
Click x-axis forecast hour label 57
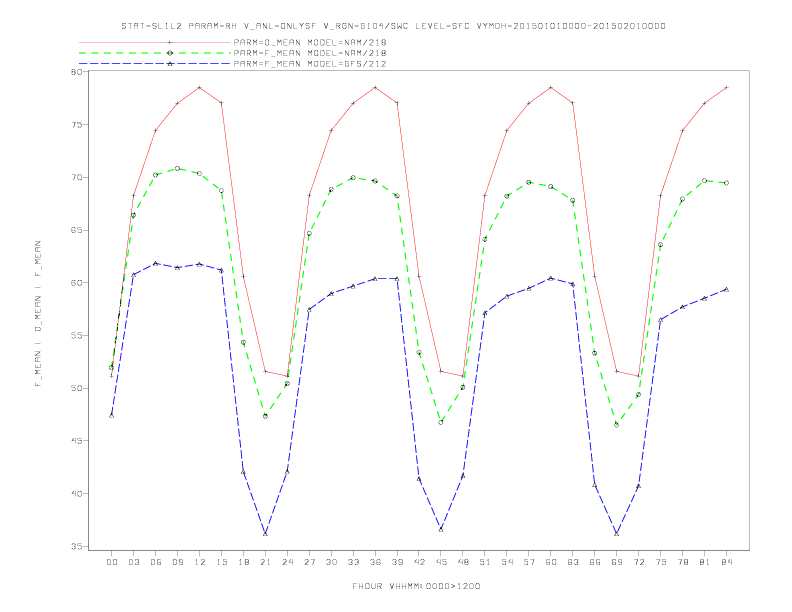pyautogui.click(x=529, y=562)
